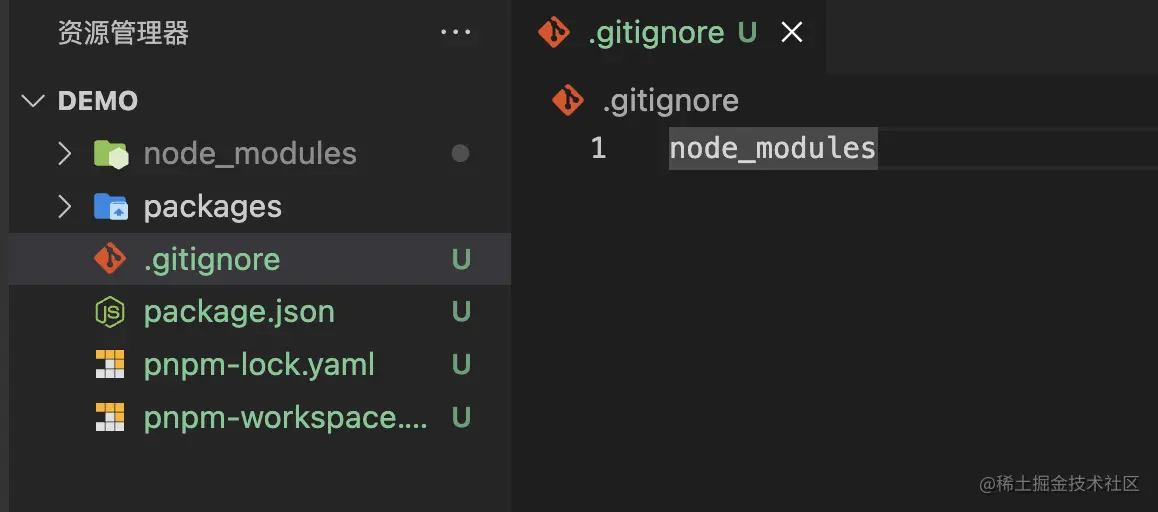
Task: Click the node_modules folder icon
Action: 110,153
